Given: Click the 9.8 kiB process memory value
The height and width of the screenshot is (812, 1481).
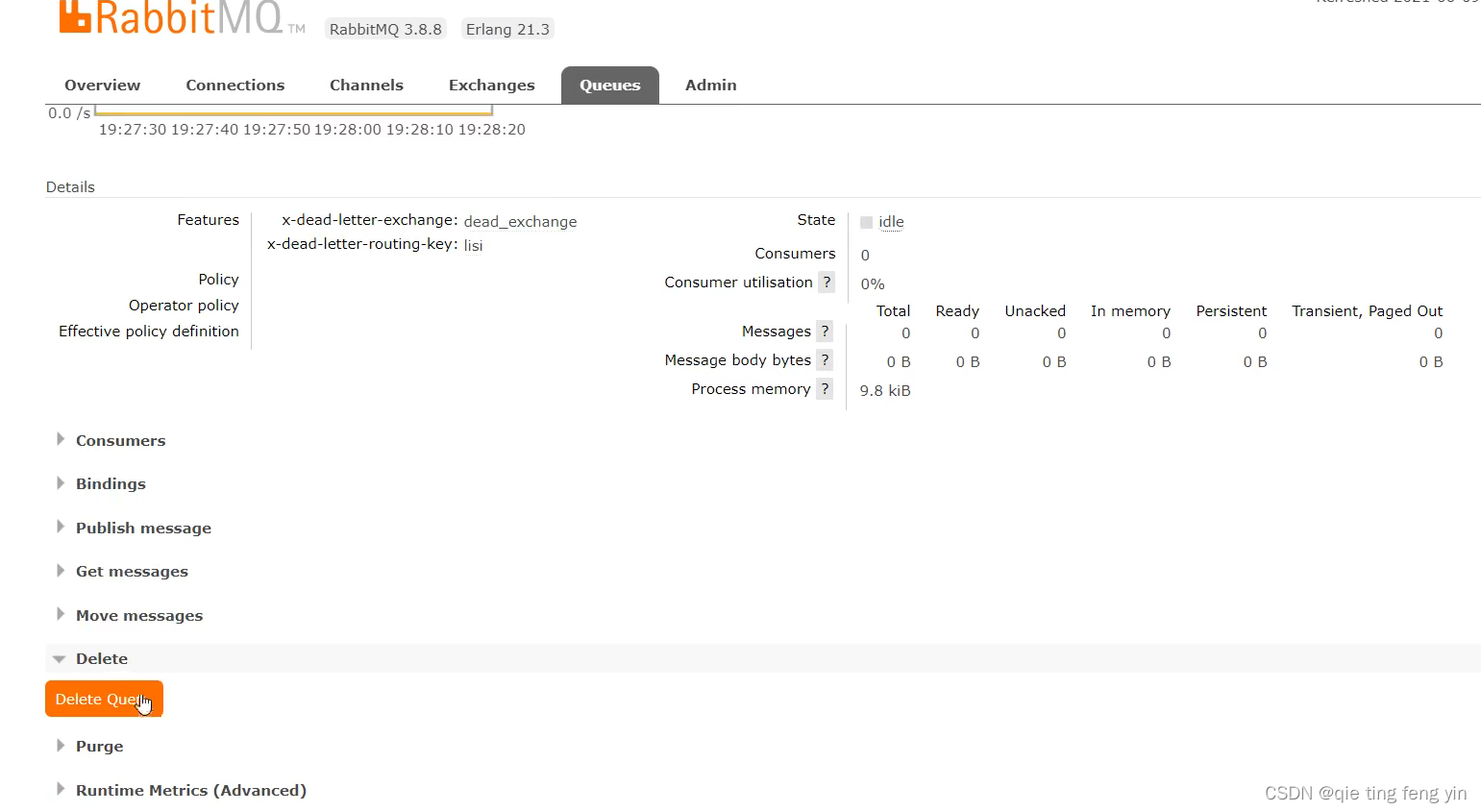Looking at the screenshot, I should [x=885, y=390].
